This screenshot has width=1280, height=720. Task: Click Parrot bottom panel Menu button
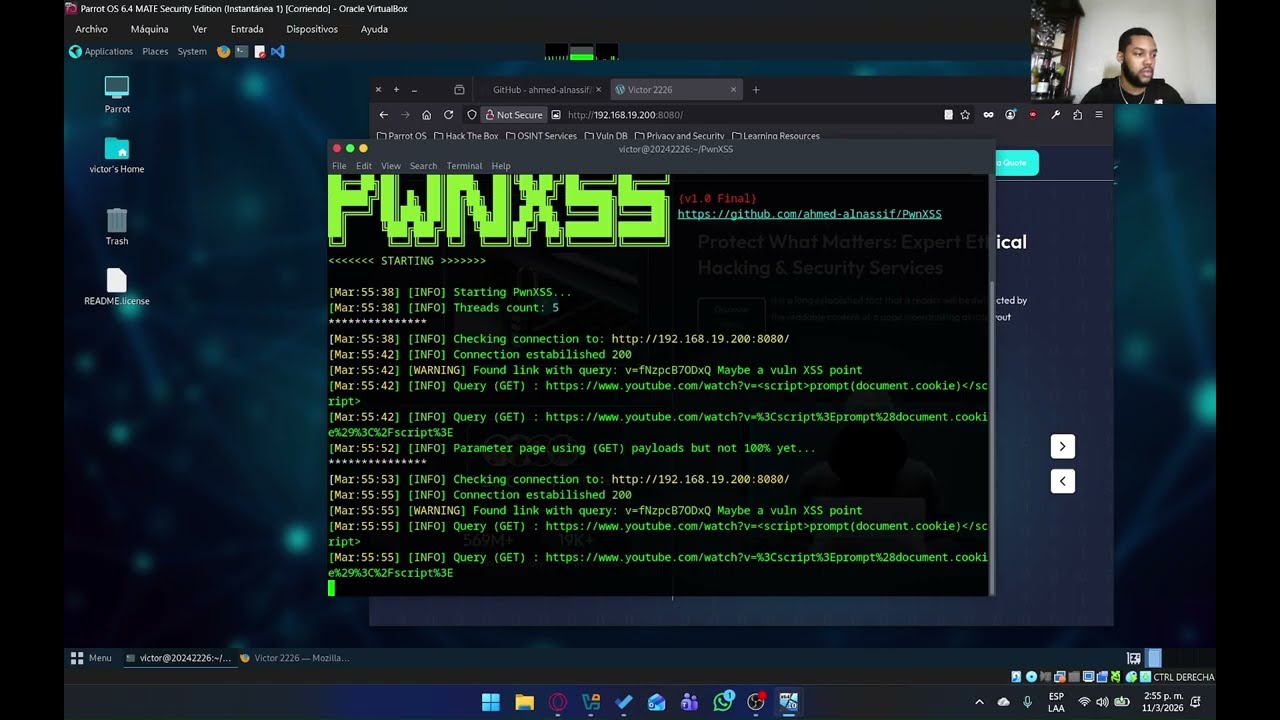tap(91, 658)
